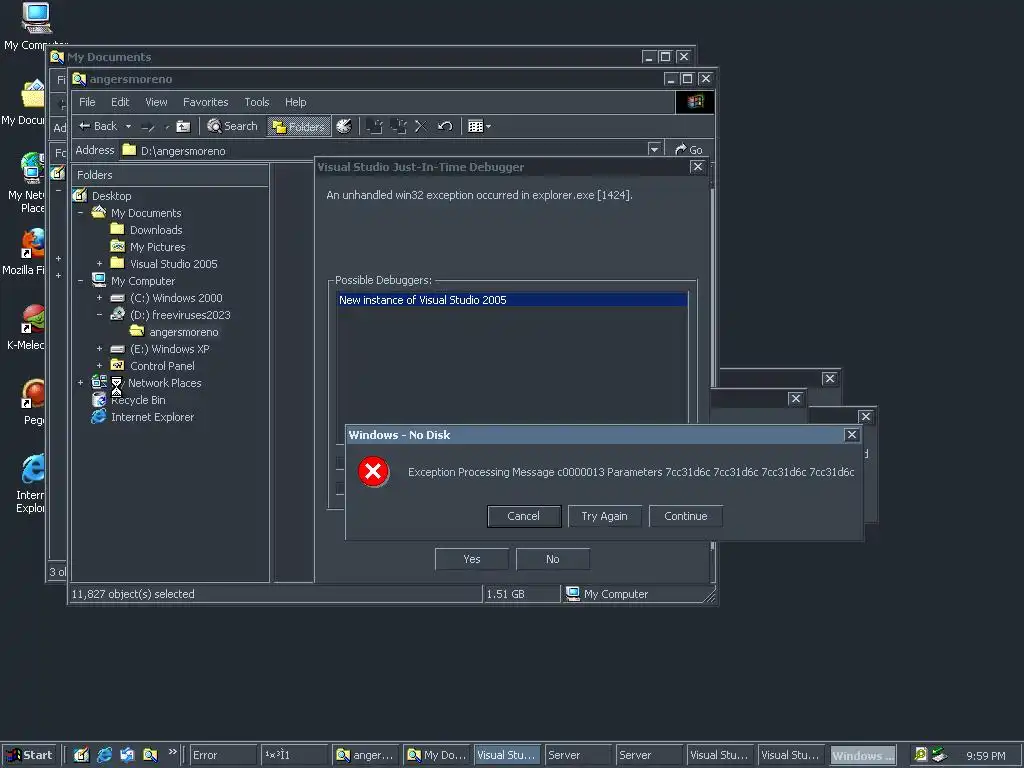Open the View menu
The image size is (1024, 768).
[x=156, y=102]
